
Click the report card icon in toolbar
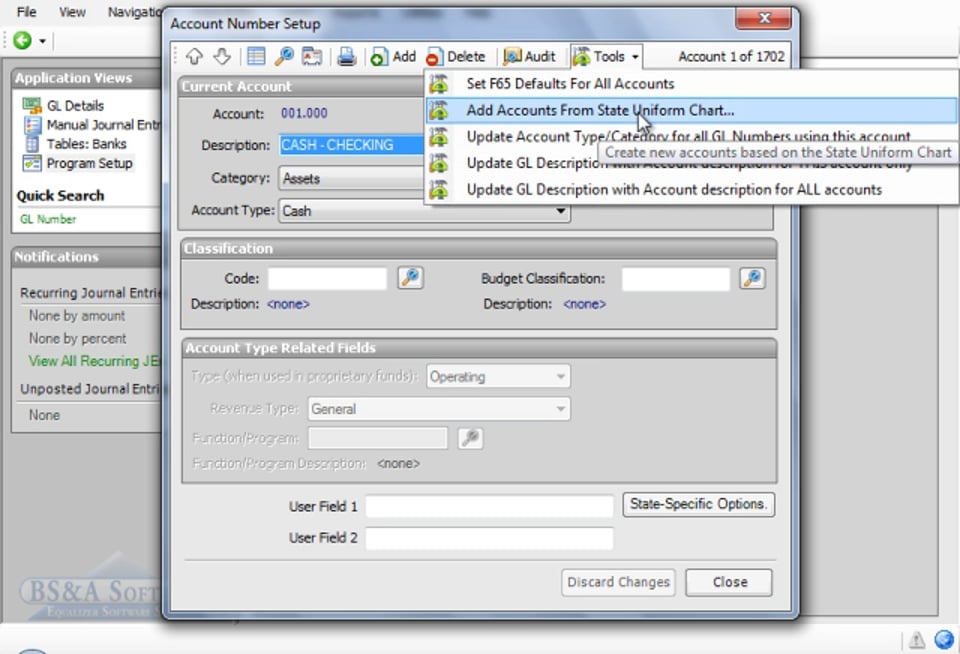tap(312, 56)
